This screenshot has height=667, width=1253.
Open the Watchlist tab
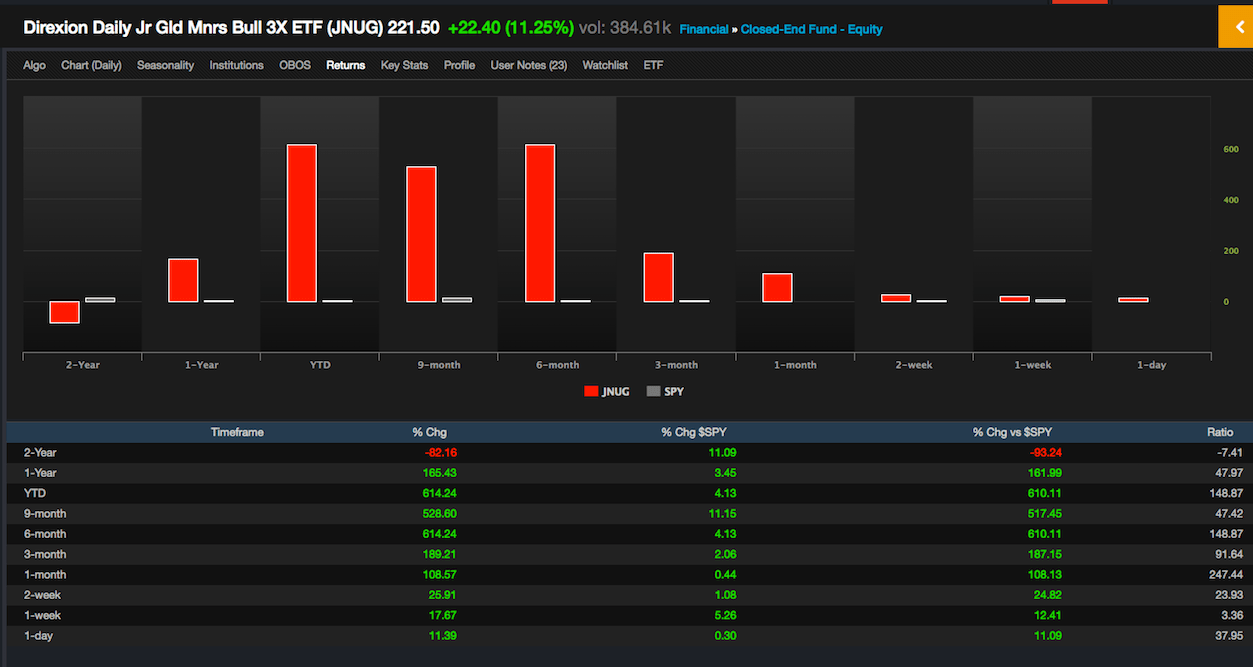[605, 64]
